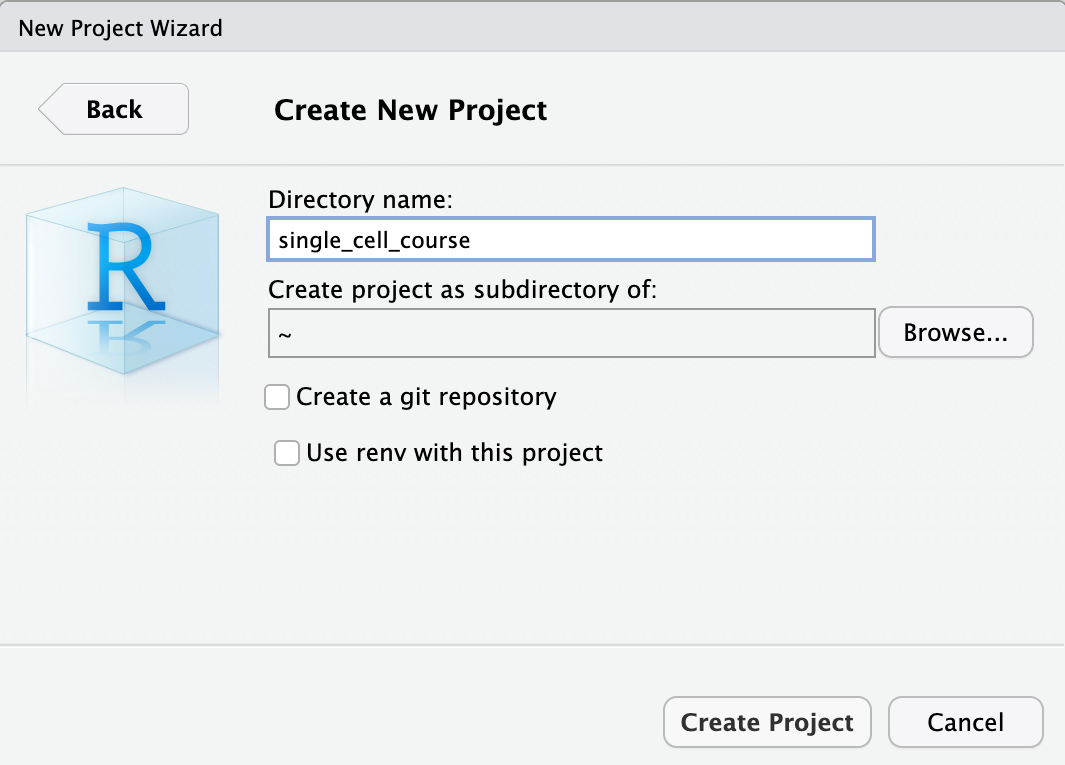Click the parent subdirectory path field
This screenshot has width=1065, height=765.
571,333
